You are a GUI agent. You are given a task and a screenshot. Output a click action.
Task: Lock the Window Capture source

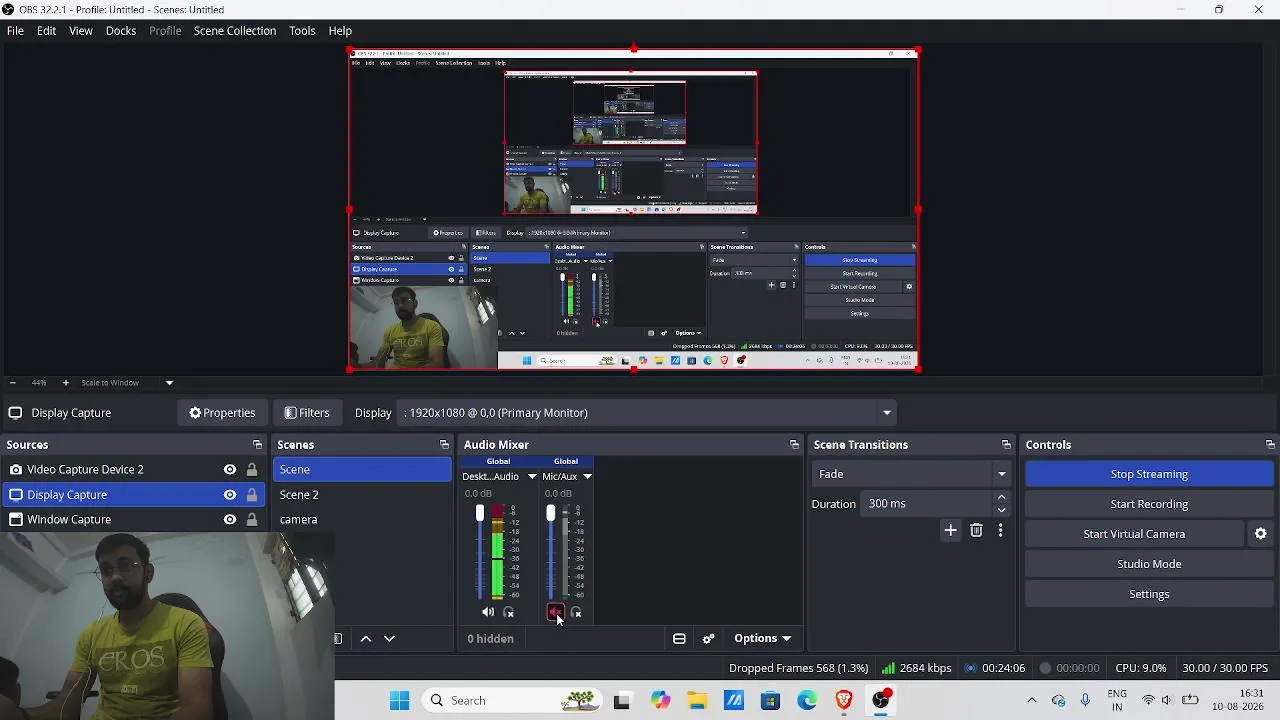tap(252, 520)
